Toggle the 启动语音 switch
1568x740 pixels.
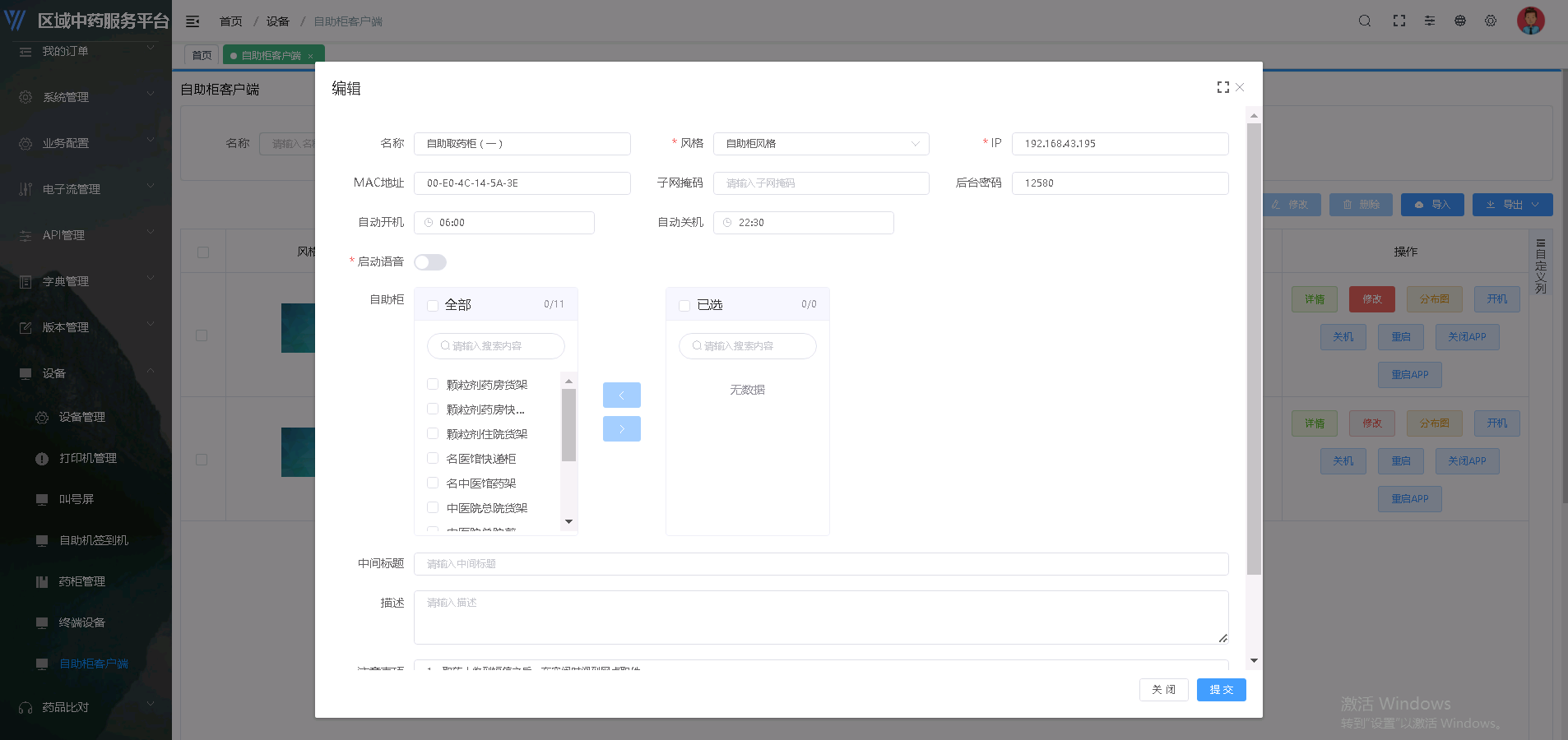(430, 262)
